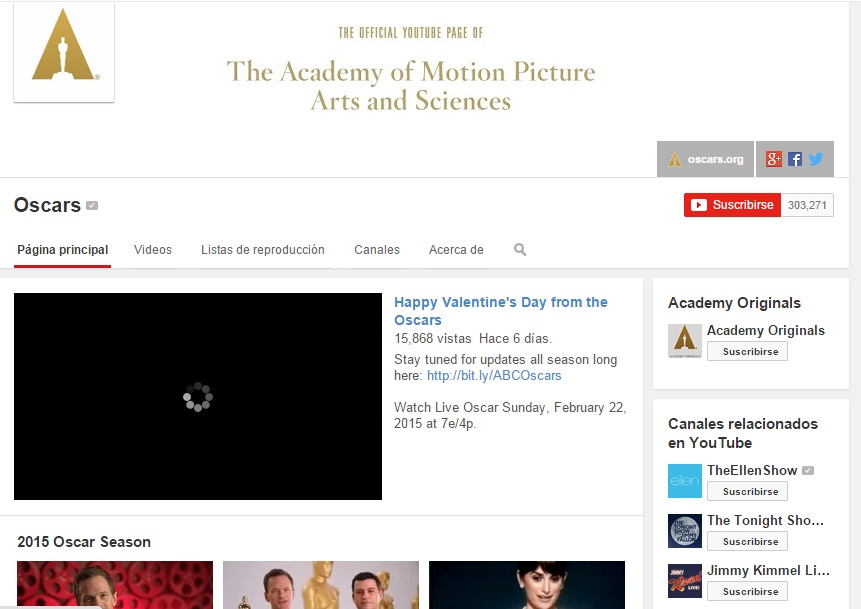
Task: Click the 303,271 subscriber count
Action: 807,205
